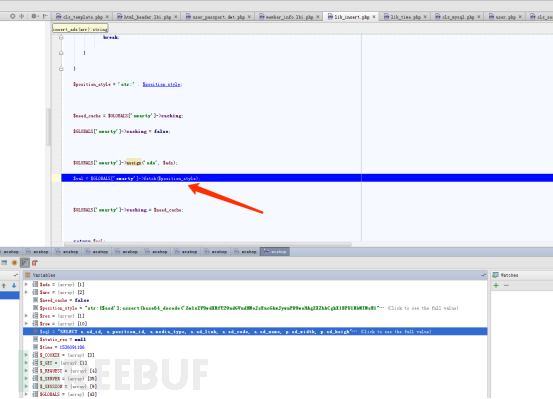
Task: Open the project panel gear settings
Action: (x=35, y=16)
